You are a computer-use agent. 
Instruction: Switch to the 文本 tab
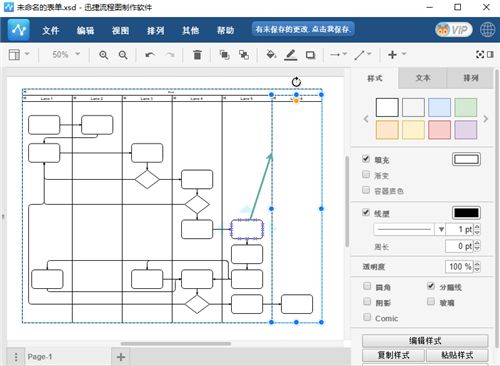(x=423, y=78)
